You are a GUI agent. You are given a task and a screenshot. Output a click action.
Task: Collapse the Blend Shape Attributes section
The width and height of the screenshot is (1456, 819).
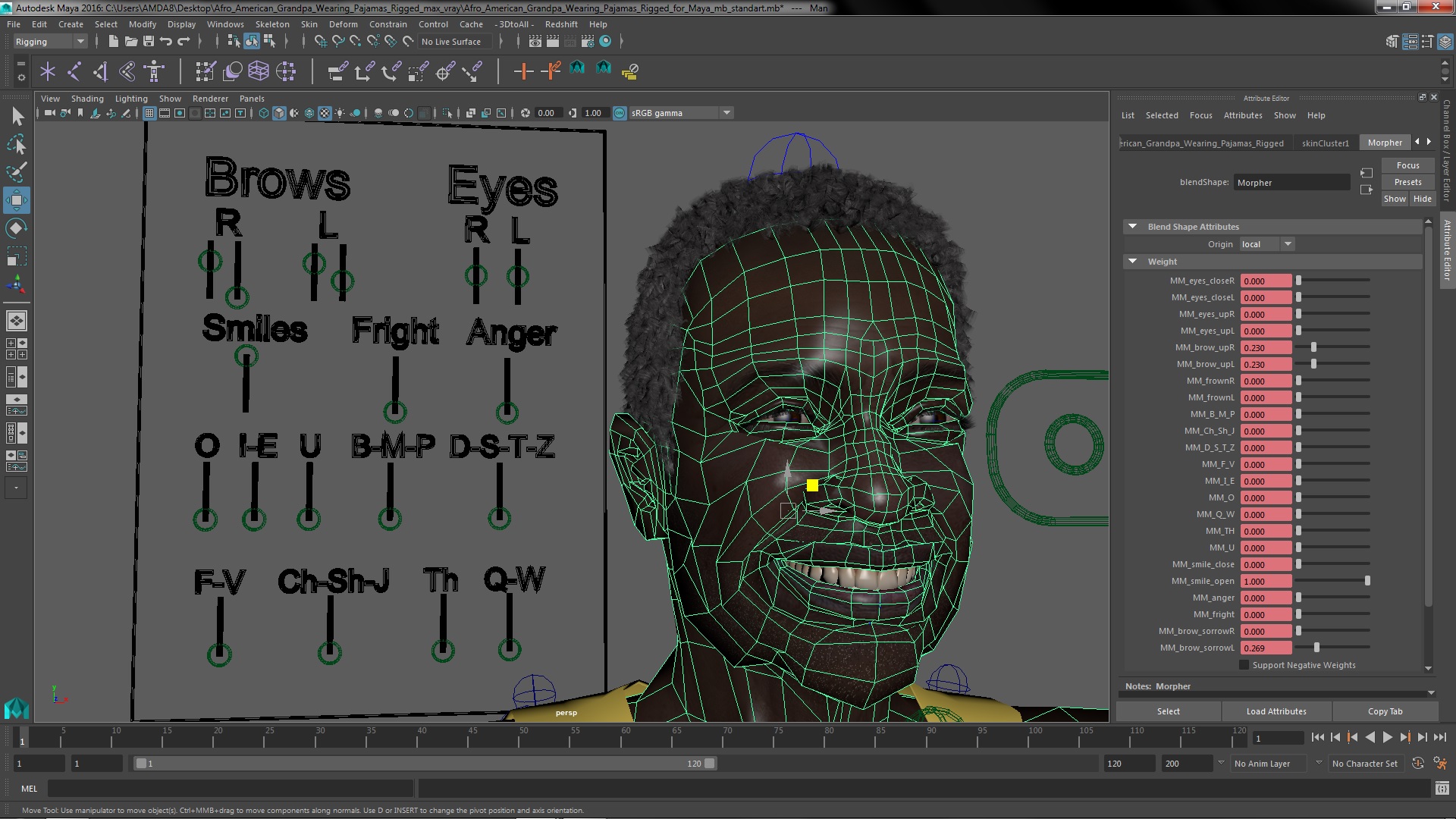(1132, 227)
